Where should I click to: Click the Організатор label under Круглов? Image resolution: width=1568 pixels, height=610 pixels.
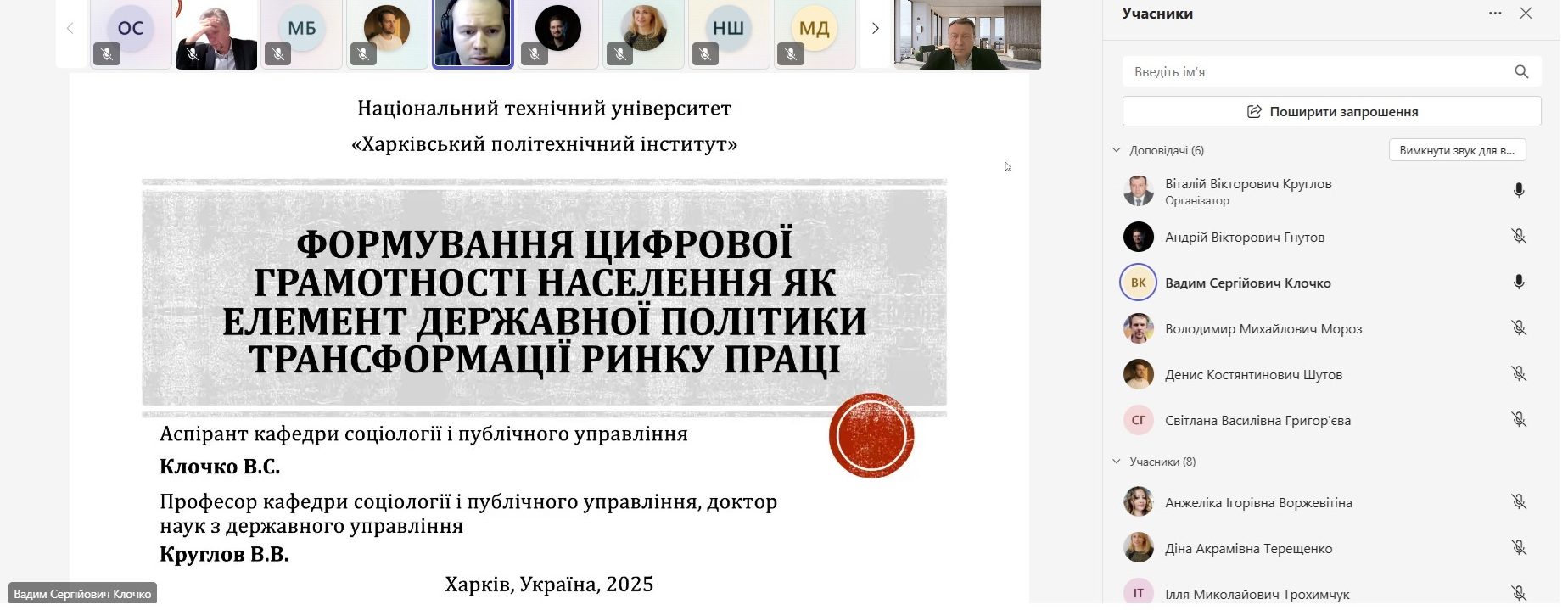click(x=1196, y=201)
